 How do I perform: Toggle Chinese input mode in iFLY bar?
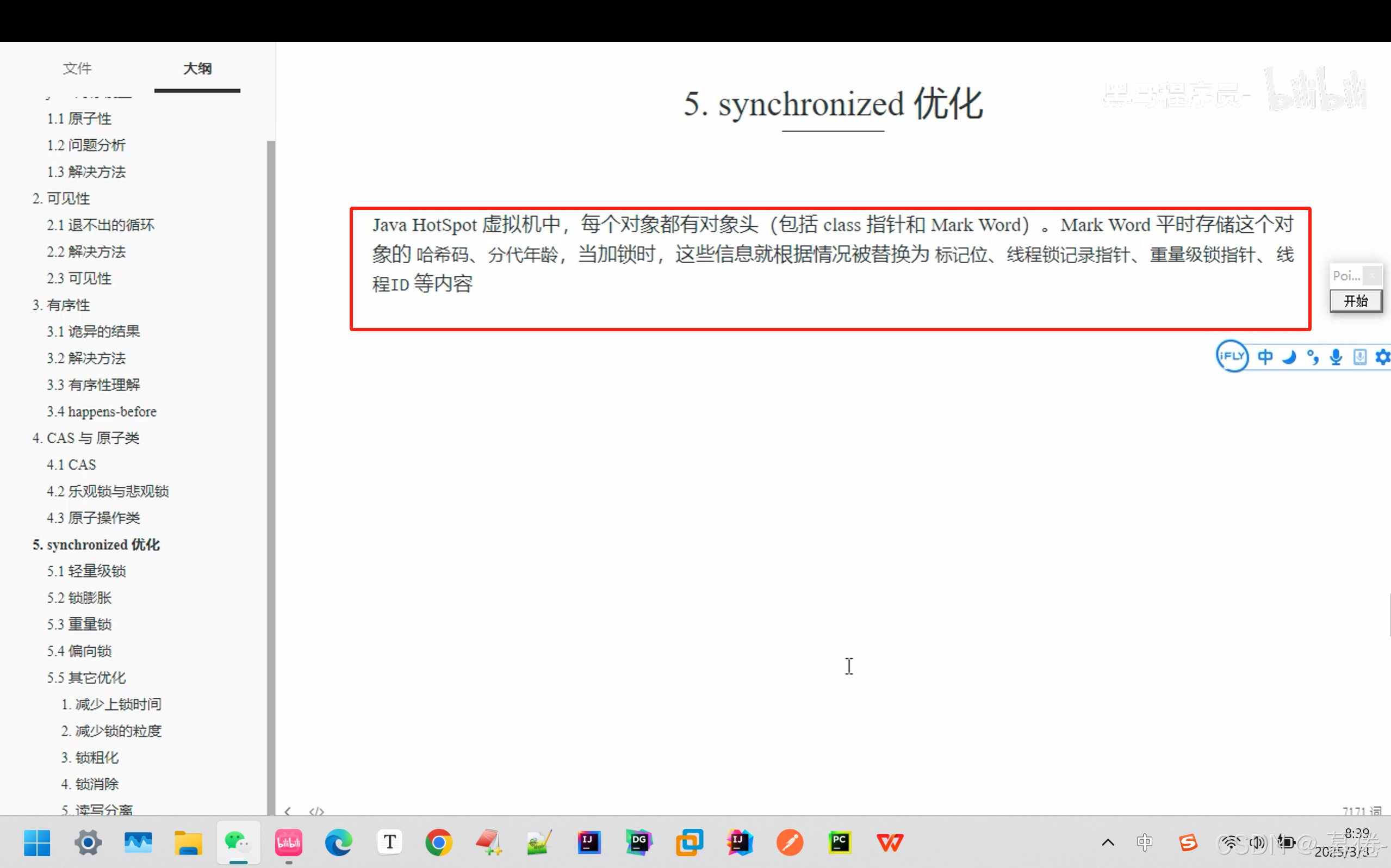click(x=1266, y=357)
